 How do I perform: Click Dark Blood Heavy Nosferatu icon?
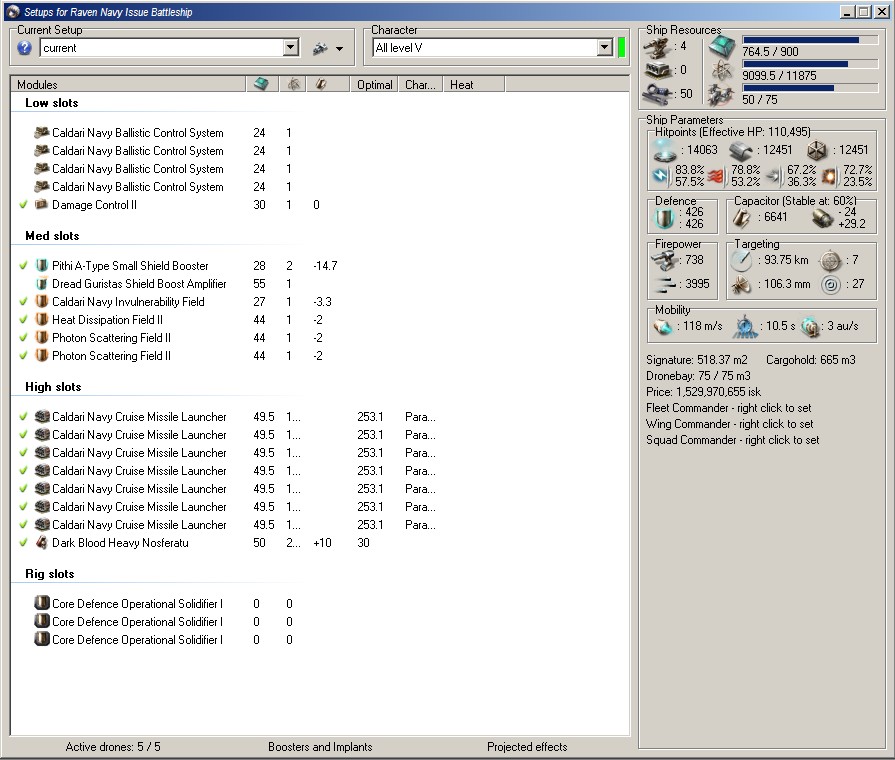coord(41,542)
